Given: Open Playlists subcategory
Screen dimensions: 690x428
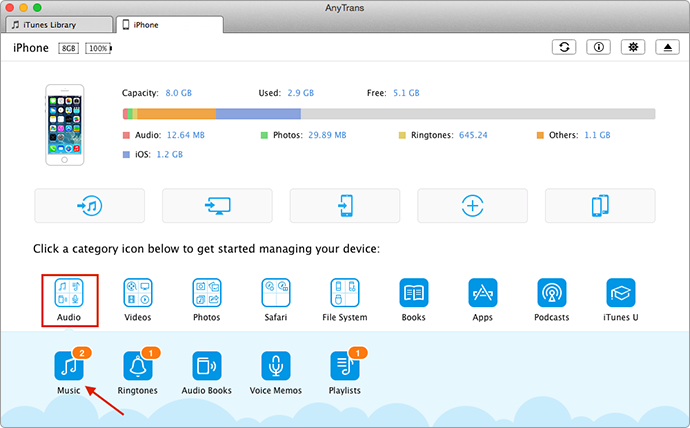Looking at the screenshot, I should pyautogui.click(x=345, y=373).
